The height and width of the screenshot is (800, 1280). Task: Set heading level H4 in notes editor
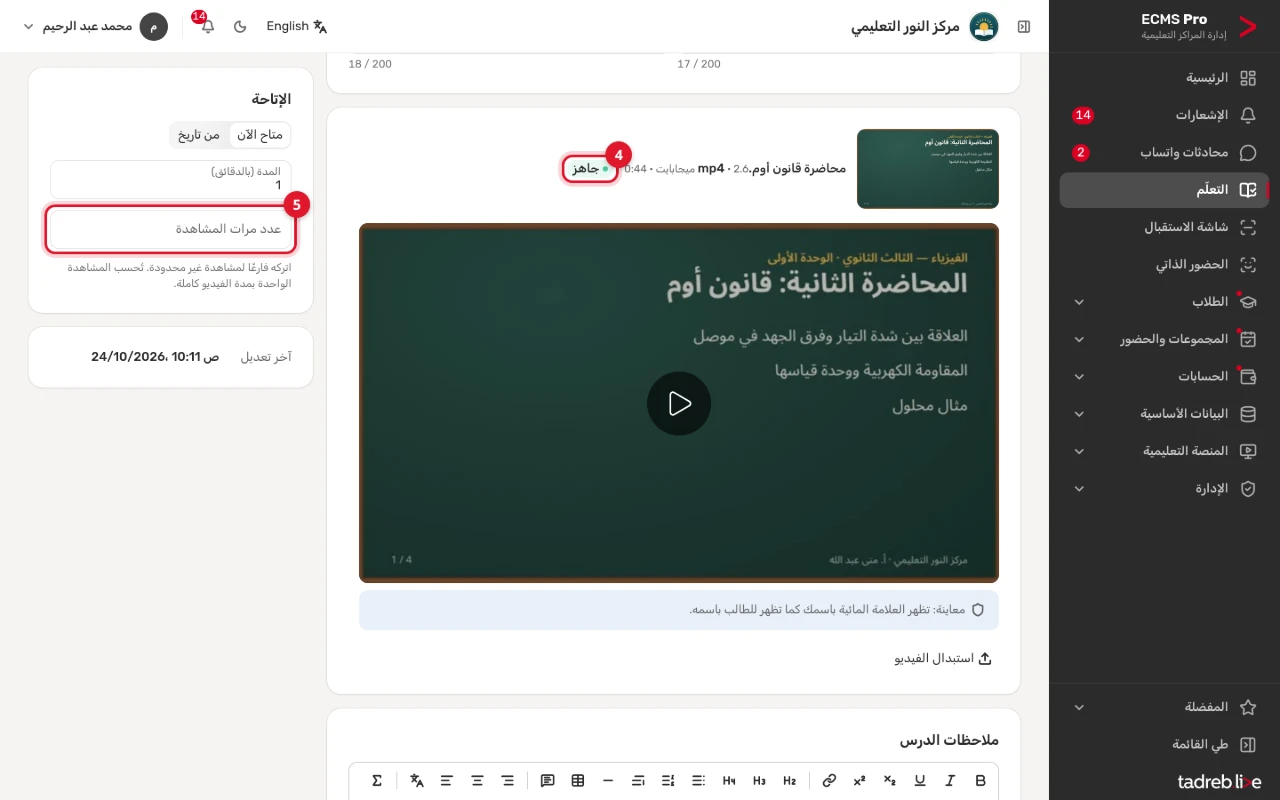(x=729, y=780)
